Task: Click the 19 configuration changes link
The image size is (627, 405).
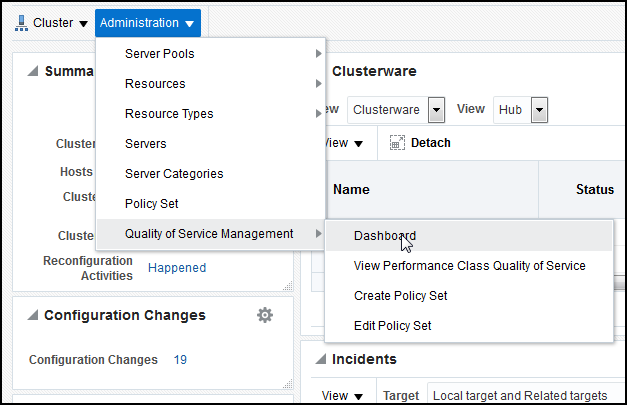Action: pyautogui.click(x=180, y=360)
